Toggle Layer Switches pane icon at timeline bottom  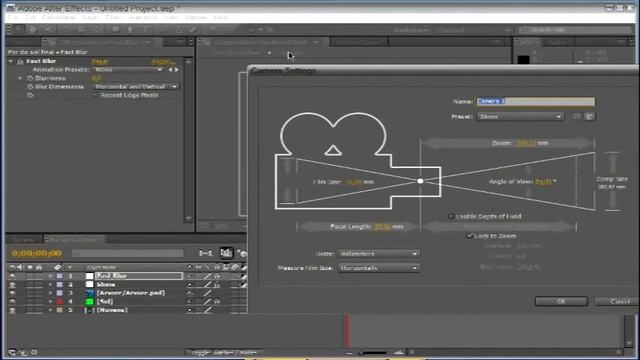[13, 352]
